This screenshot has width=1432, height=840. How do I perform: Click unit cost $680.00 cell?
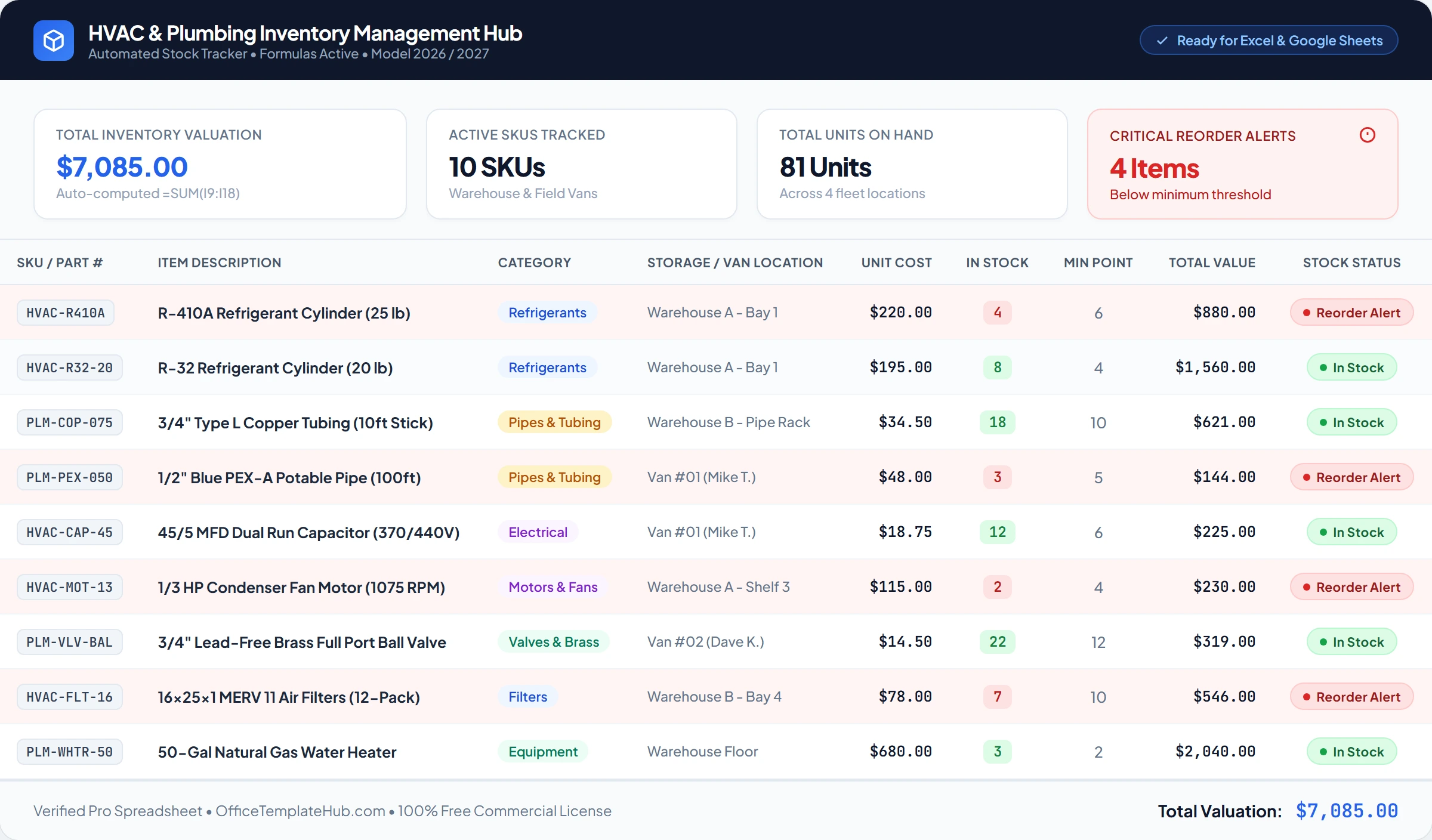point(901,752)
